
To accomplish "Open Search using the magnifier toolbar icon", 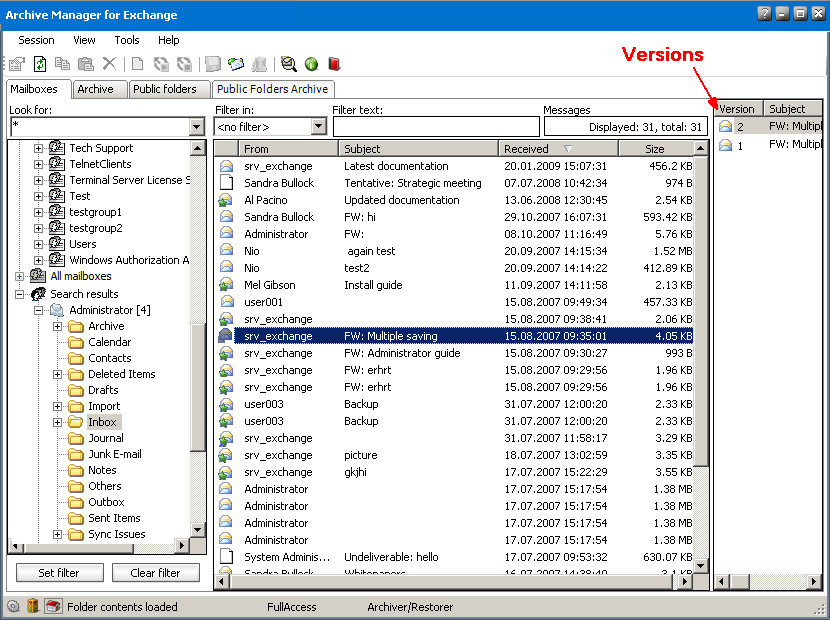I will click(287, 63).
